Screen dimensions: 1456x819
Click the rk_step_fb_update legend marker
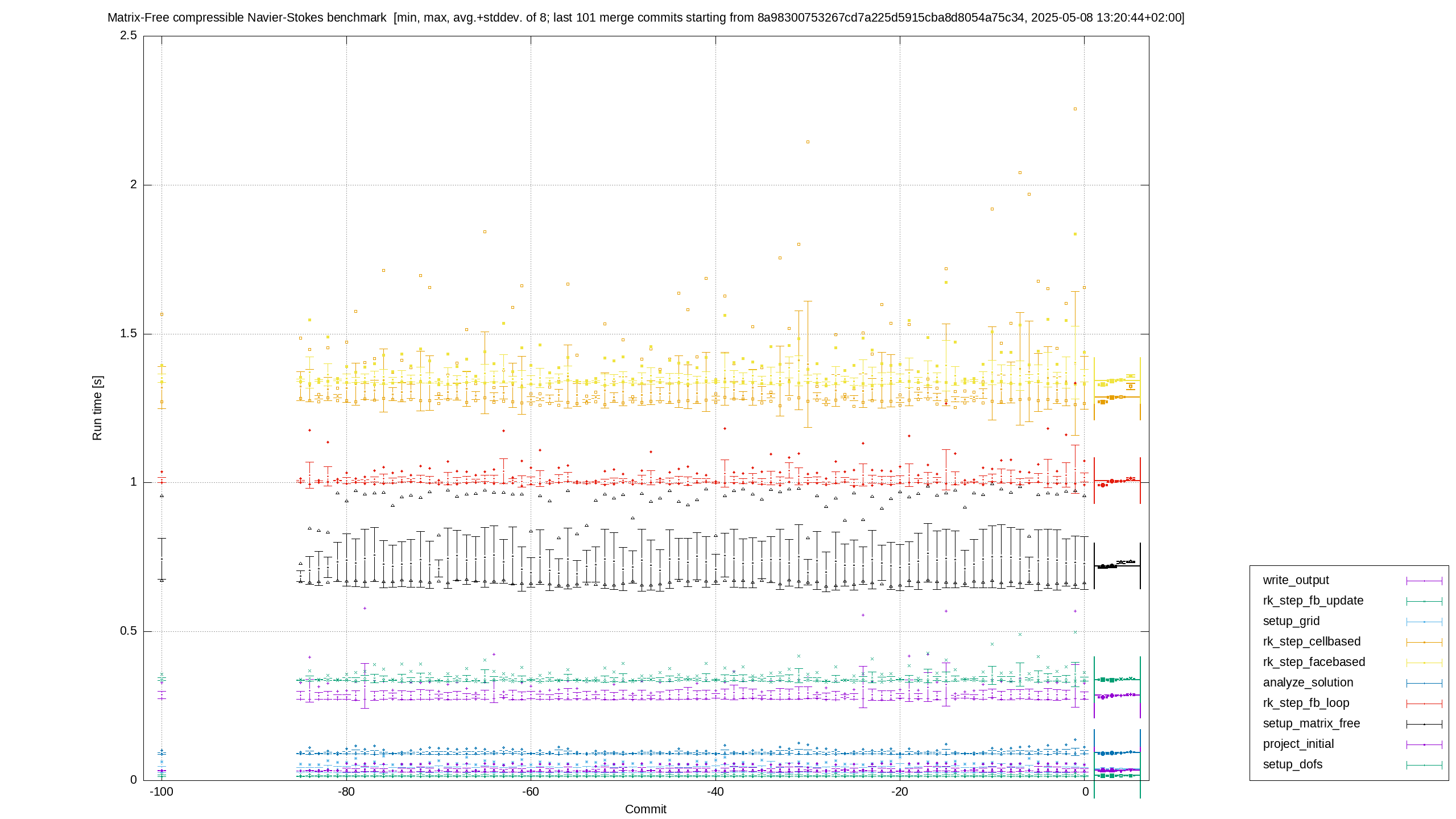pyautogui.click(x=1424, y=601)
